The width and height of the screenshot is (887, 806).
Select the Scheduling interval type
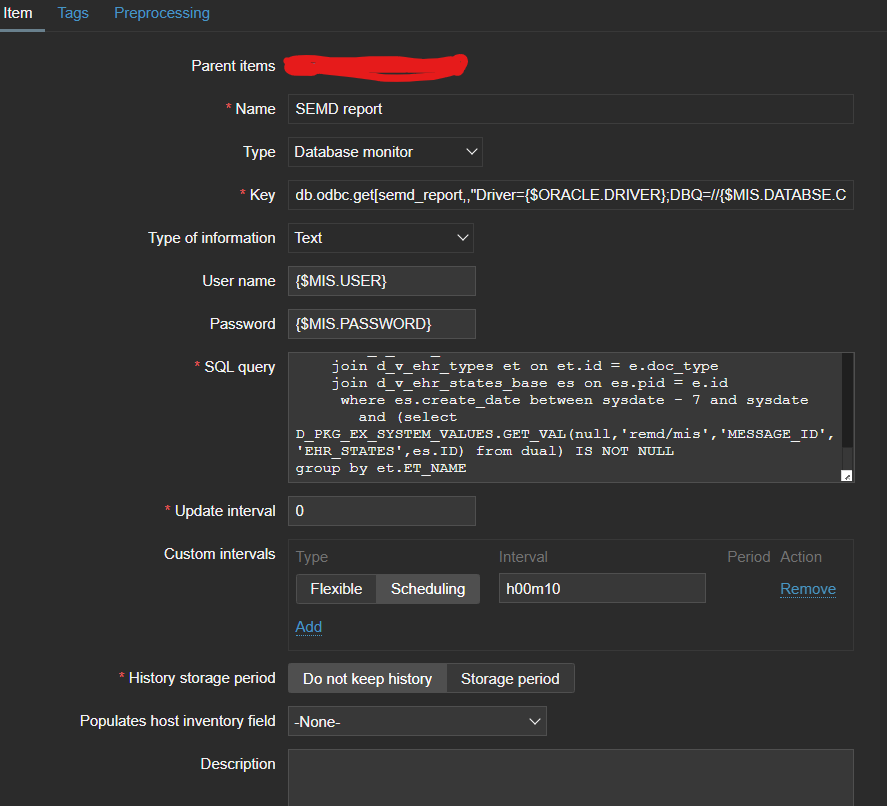(428, 589)
